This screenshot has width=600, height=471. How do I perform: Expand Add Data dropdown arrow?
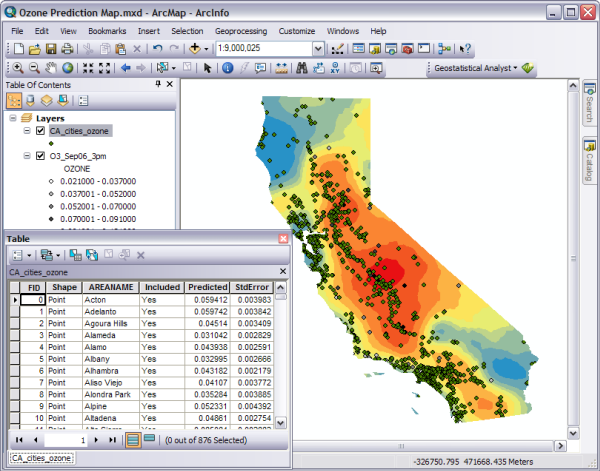click(206, 49)
